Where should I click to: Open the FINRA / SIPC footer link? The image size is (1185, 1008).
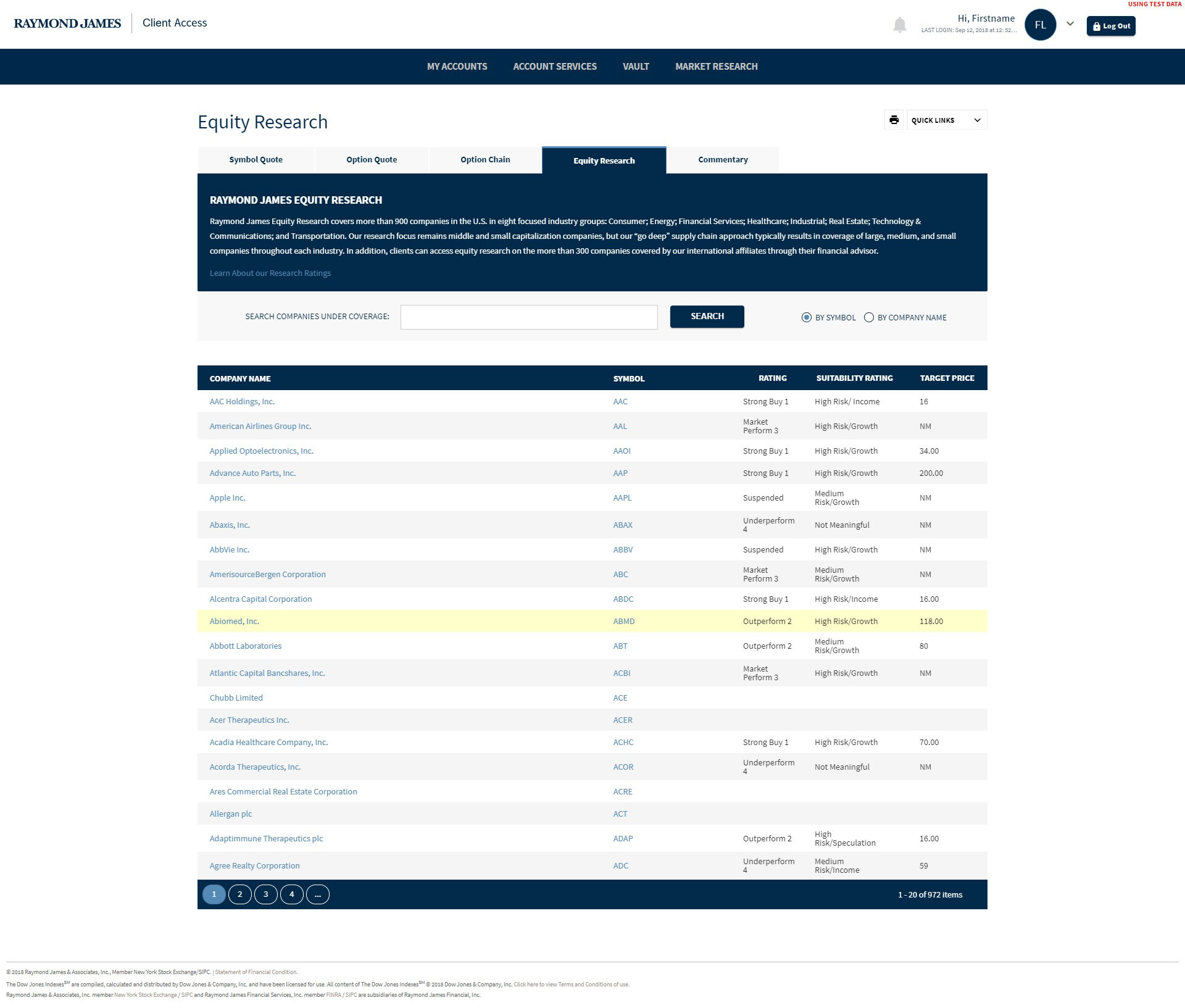pyautogui.click(x=341, y=994)
